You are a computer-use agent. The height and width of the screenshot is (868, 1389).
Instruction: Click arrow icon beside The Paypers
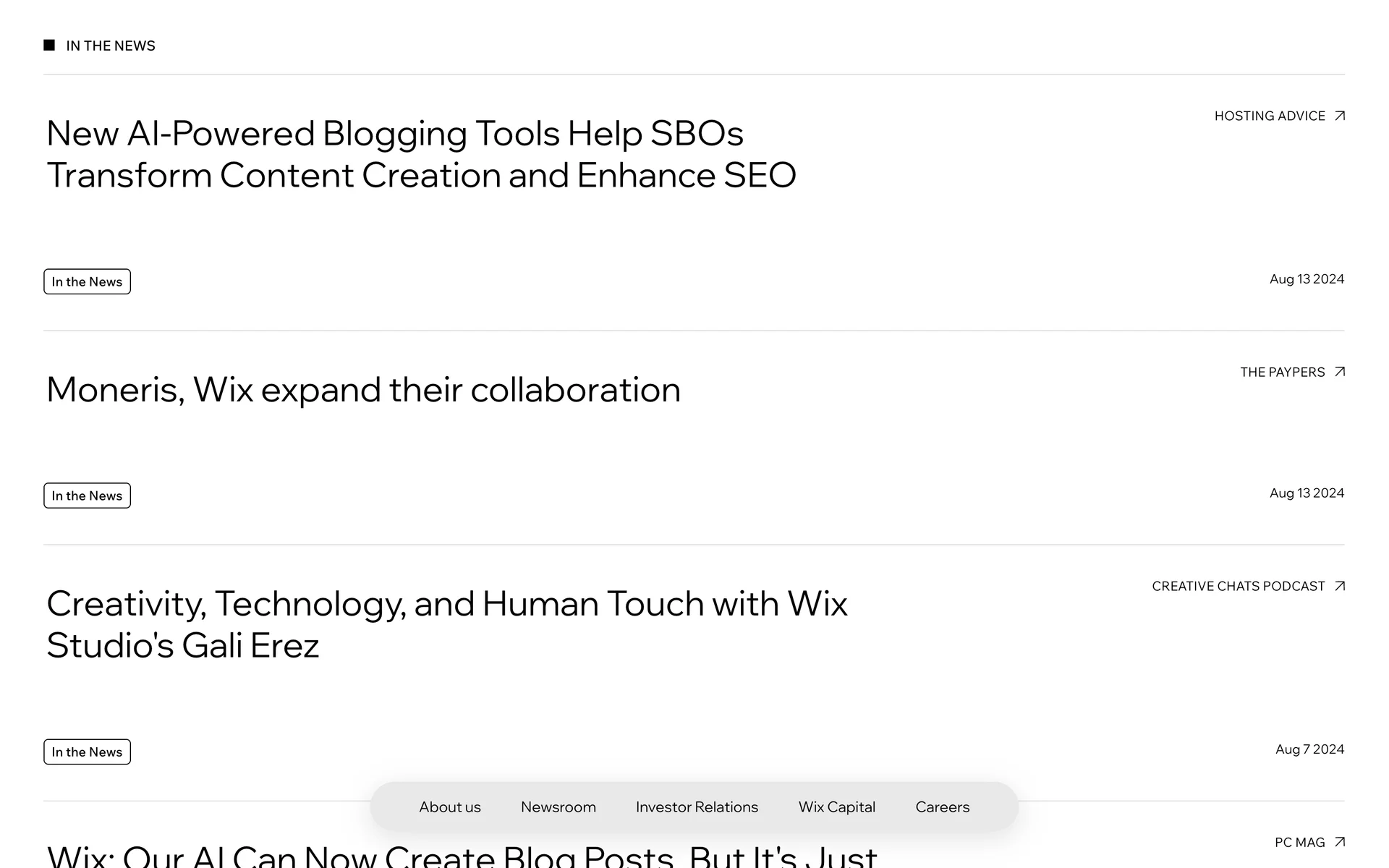click(x=1340, y=372)
